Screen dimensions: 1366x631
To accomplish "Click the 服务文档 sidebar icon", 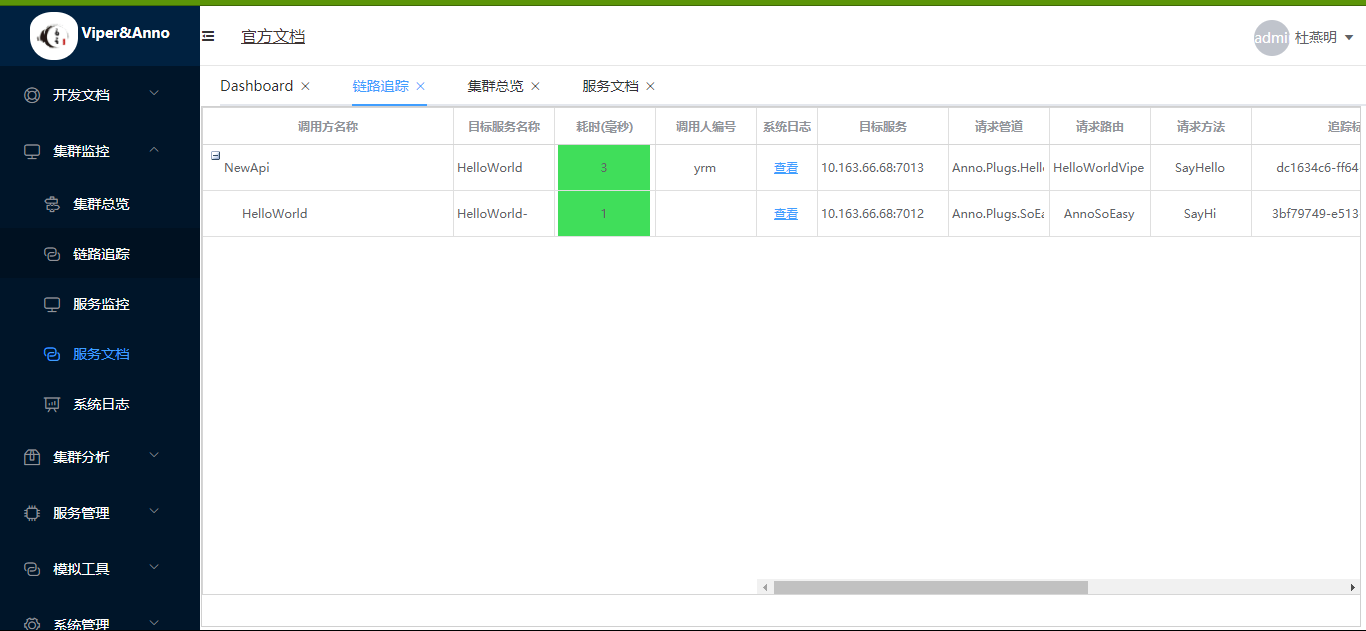I will [x=52, y=354].
